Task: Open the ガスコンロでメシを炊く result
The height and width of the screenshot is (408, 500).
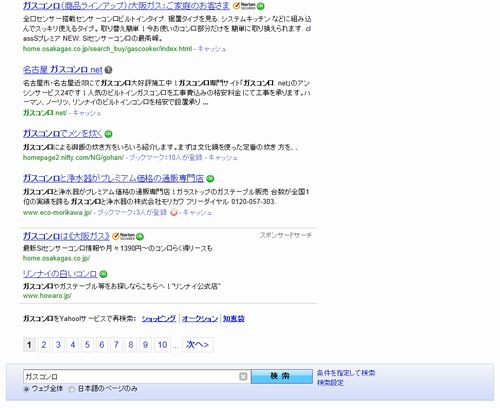Action: click(63, 134)
